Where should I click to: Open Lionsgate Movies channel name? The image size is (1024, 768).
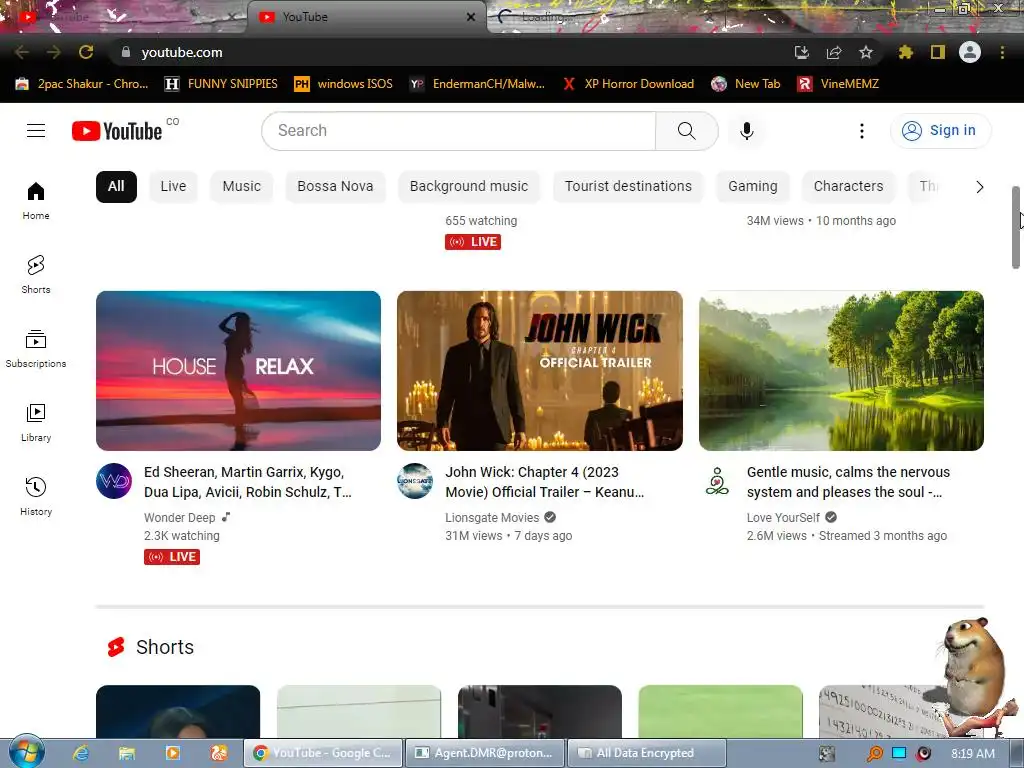(492, 517)
